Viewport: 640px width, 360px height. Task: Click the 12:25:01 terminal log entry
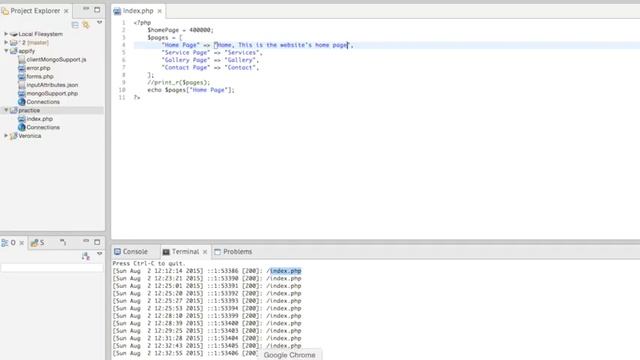pyautogui.click(x=207, y=286)
